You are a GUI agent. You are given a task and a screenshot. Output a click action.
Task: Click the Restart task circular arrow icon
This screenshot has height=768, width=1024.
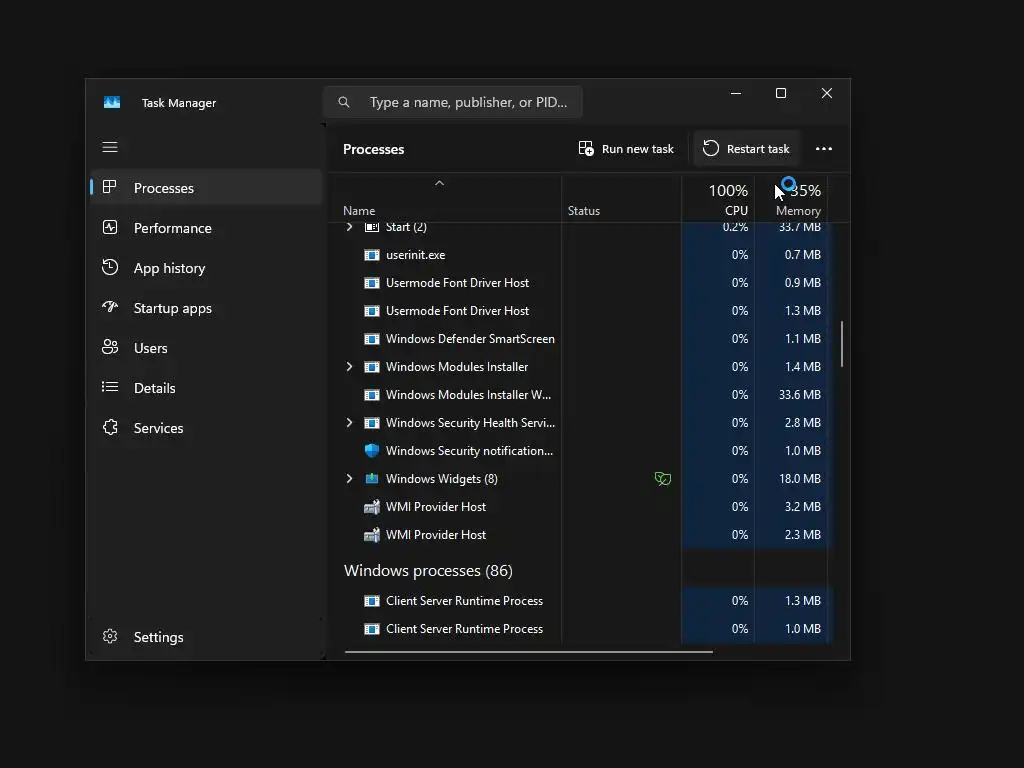pyautogui.click(x=711, y=149)
